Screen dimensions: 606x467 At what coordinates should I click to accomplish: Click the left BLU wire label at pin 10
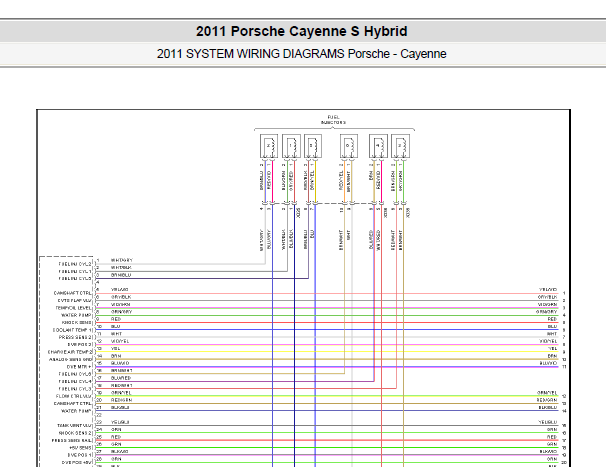[116, 326]
